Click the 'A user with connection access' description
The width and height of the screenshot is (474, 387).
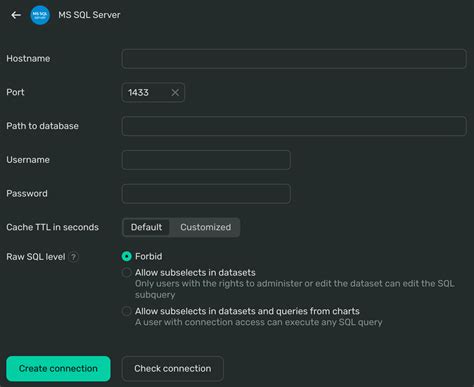(259, 322)
